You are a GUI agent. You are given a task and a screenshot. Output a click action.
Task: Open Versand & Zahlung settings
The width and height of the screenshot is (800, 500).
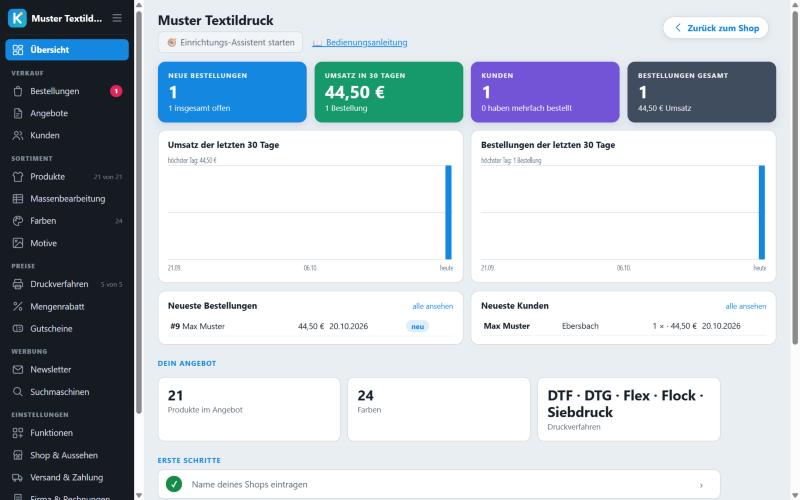pos(67,478)
